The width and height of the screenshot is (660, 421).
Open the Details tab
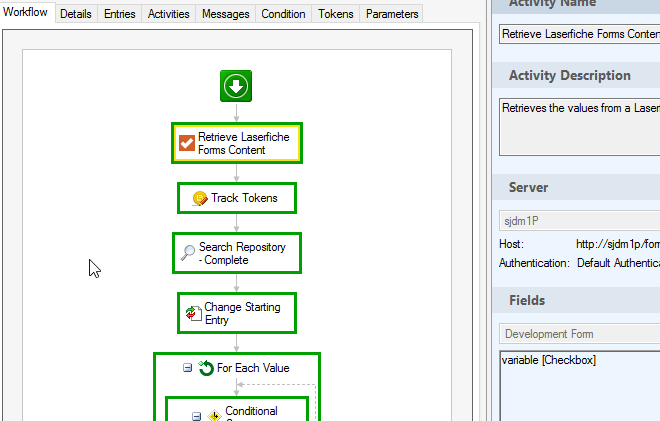pos(76,14)
